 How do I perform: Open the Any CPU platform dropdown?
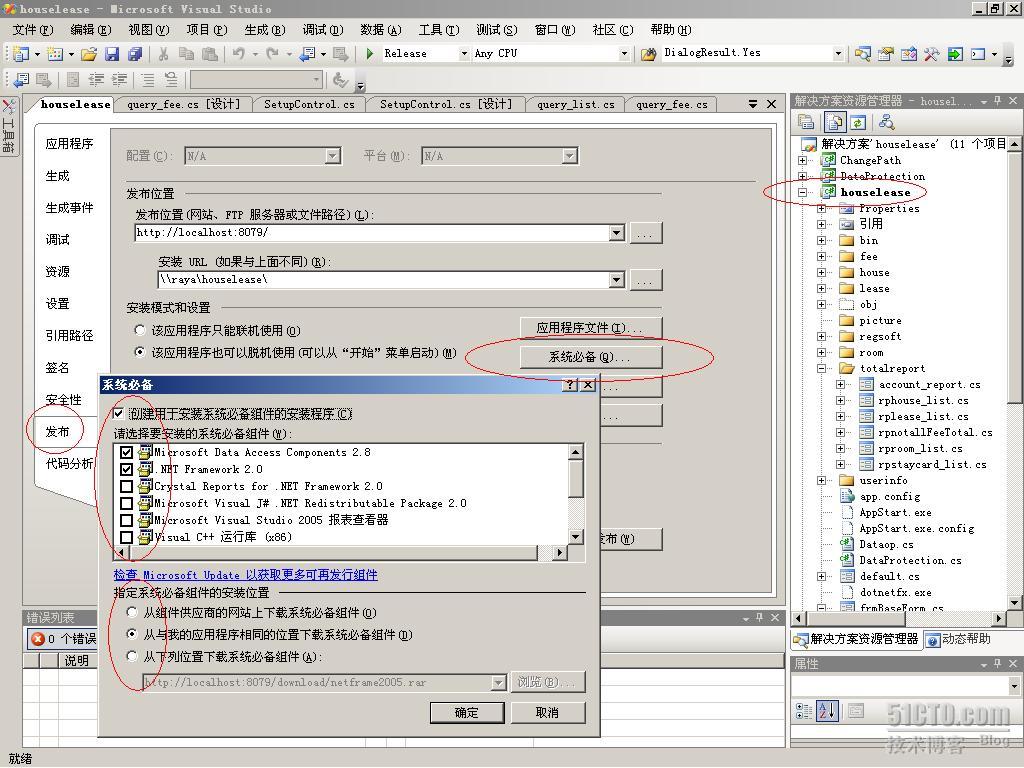(x=624, y=54)
